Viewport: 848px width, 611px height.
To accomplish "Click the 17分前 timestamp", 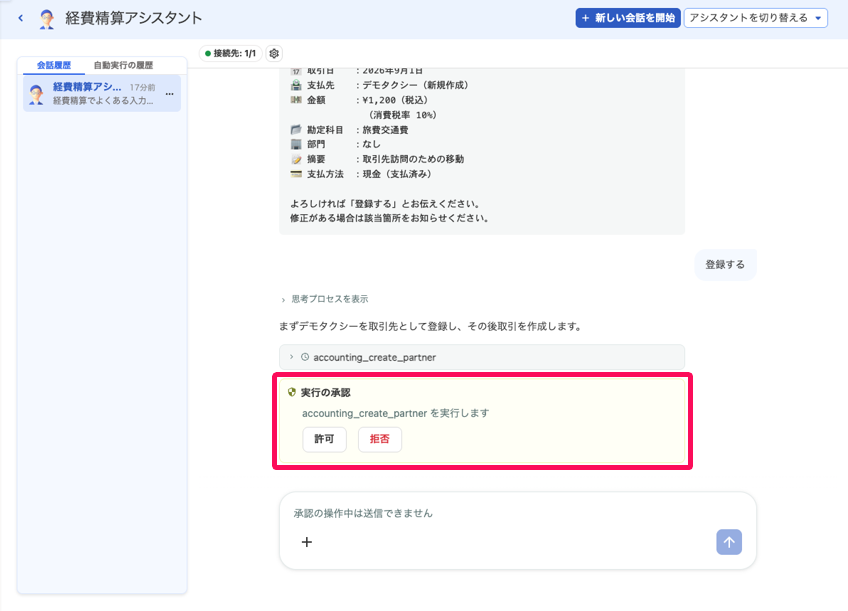I will click(142, 87).
